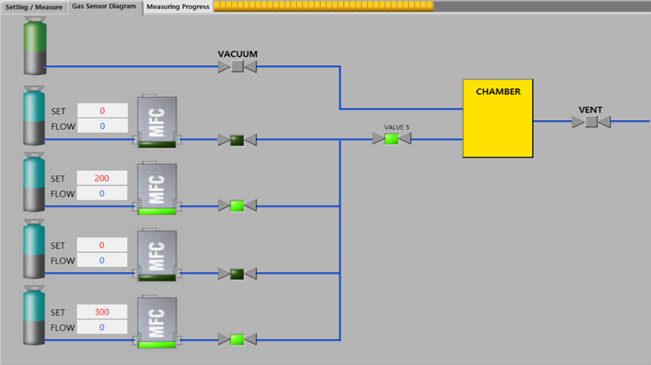This screenshot has height=365, width=651.
Task: Toggle the VENT valve
Action: [591, 122]
